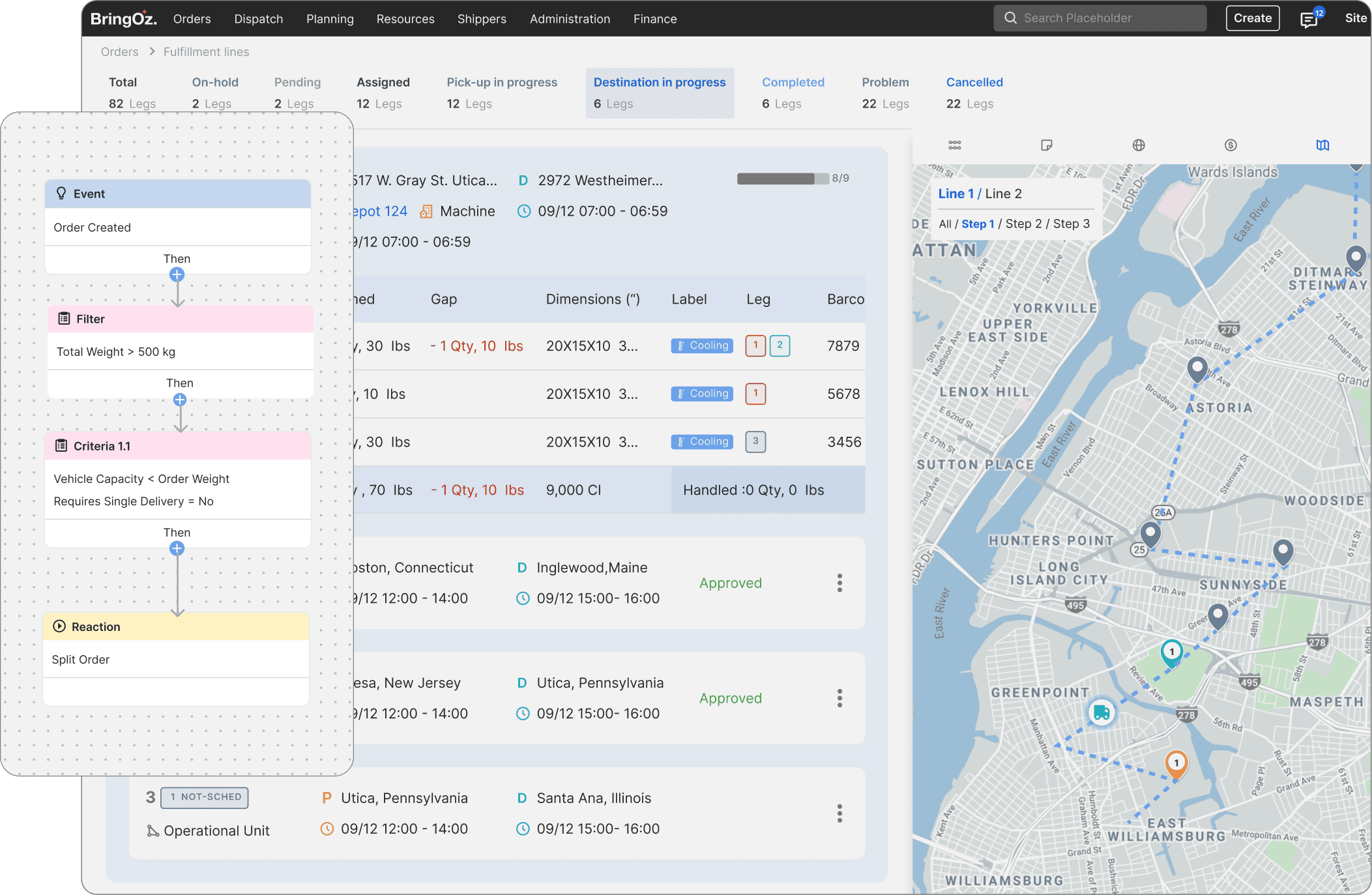
Task: Click the Reaction play icon
Action: pos(59,626)
